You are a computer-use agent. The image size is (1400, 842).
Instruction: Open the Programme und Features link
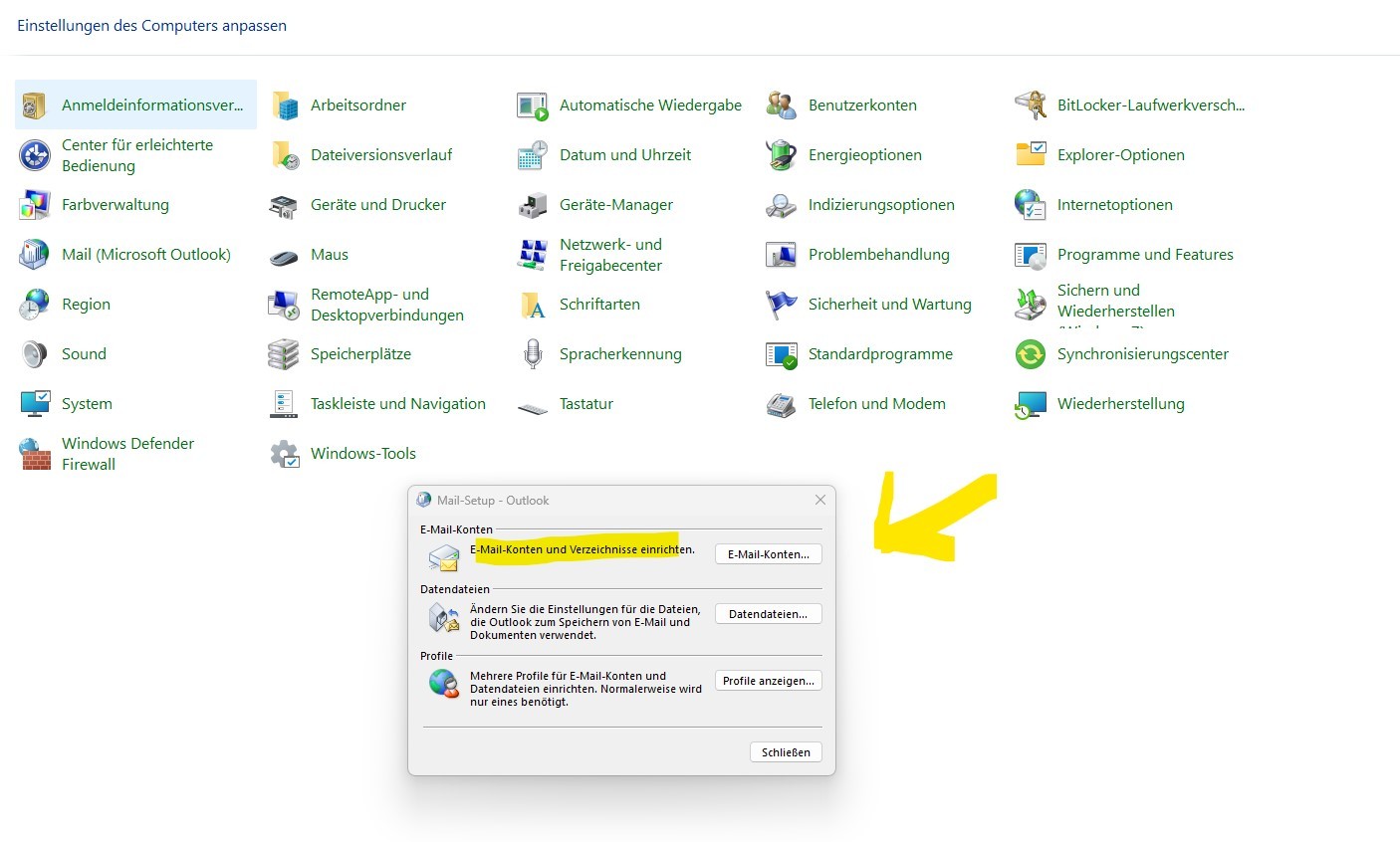1144,255
